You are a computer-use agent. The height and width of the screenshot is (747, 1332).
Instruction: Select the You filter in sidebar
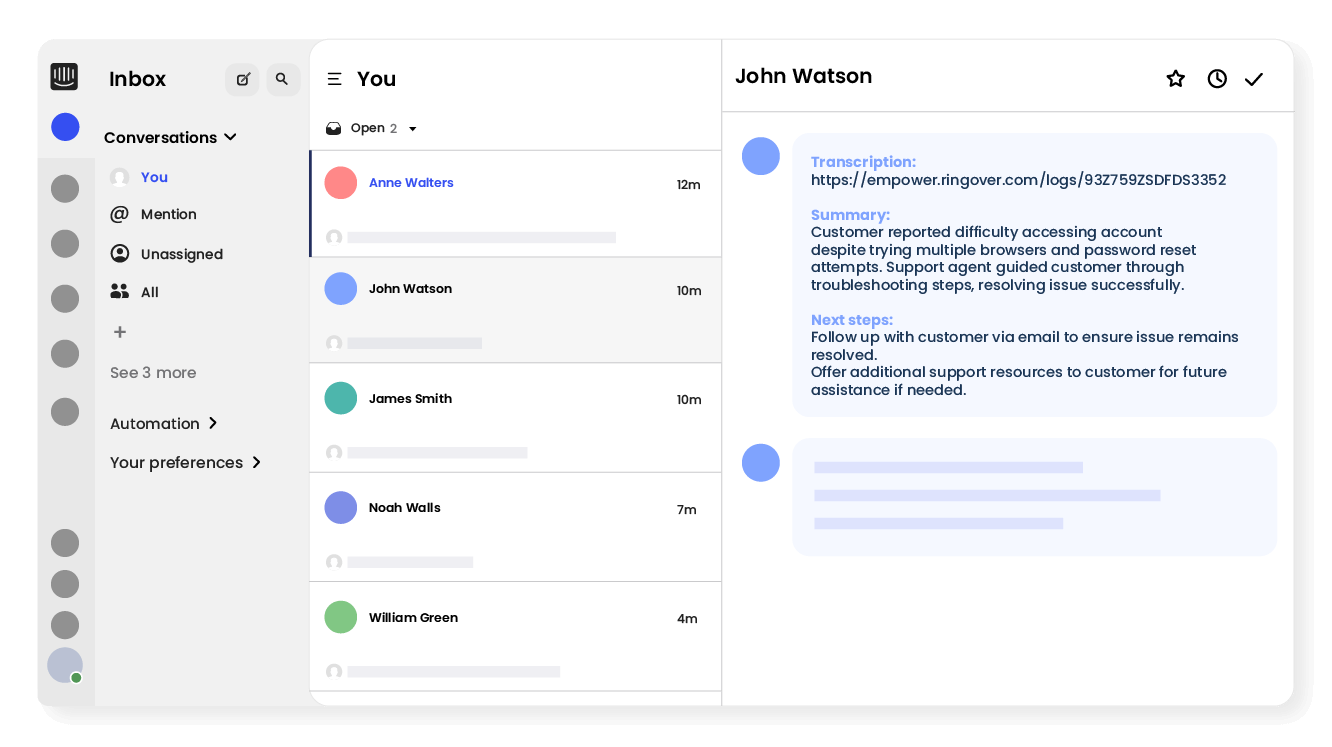pyautogui.click(x=154, y=177)
